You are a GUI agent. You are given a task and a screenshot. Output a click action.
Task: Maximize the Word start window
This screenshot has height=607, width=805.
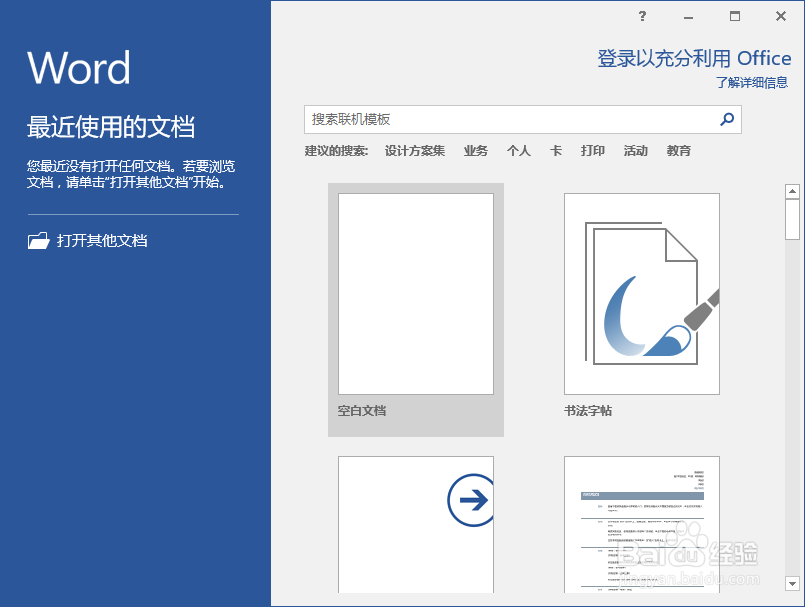pos(735,16)
